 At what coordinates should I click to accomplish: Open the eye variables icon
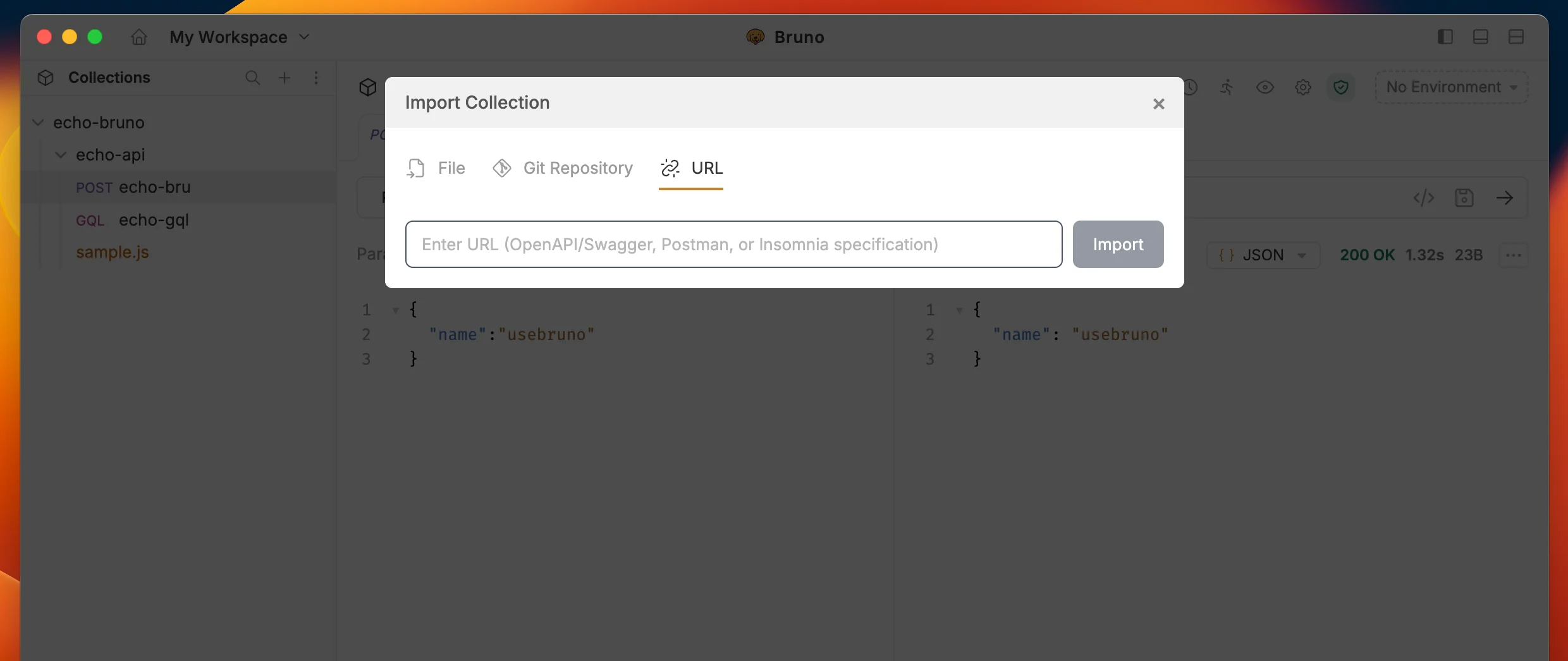tap(1265, 87)
